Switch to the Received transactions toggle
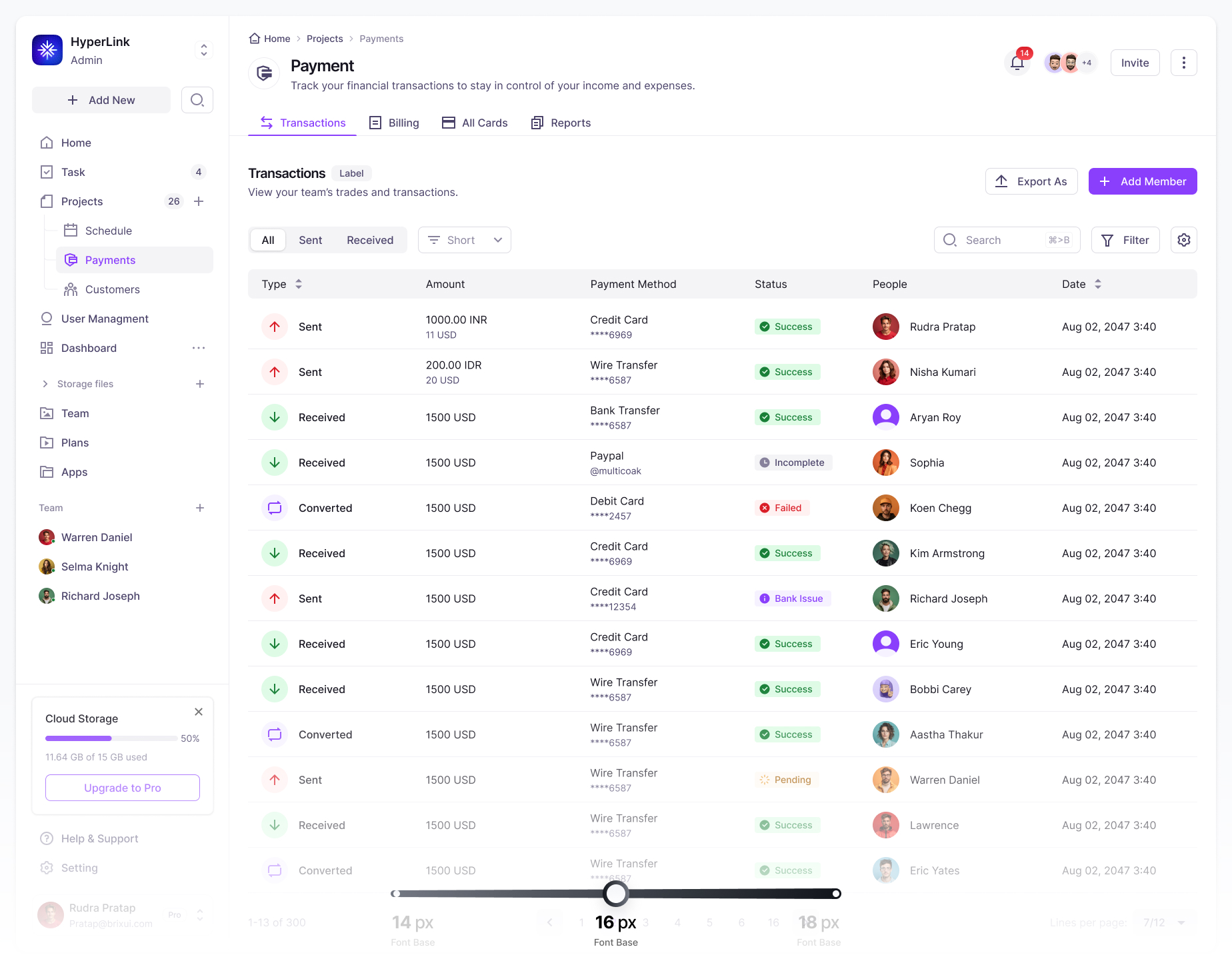The width and height of the screenshot is (1232, 963). [369, 240]
